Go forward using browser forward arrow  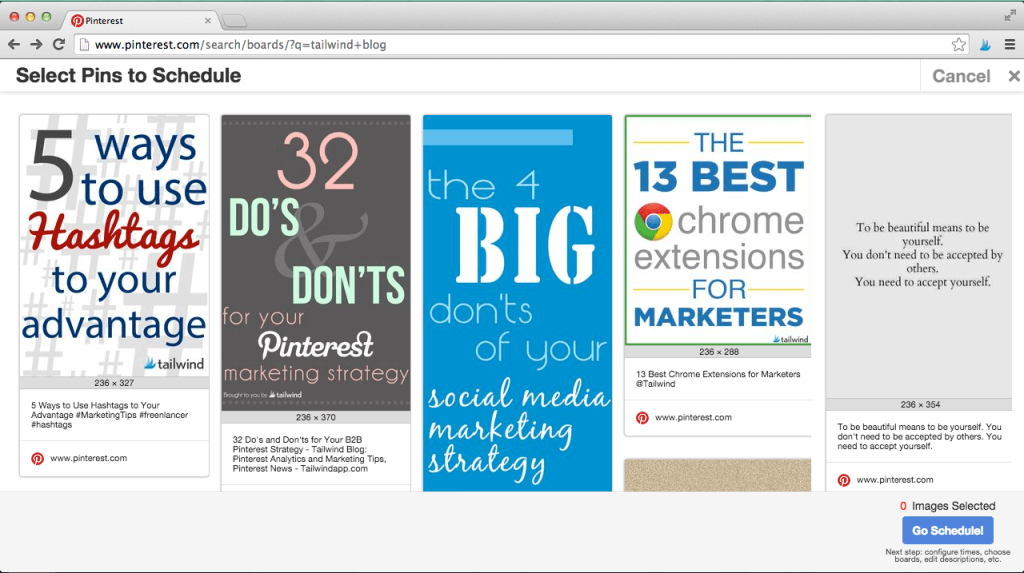(x=36, y=44)
